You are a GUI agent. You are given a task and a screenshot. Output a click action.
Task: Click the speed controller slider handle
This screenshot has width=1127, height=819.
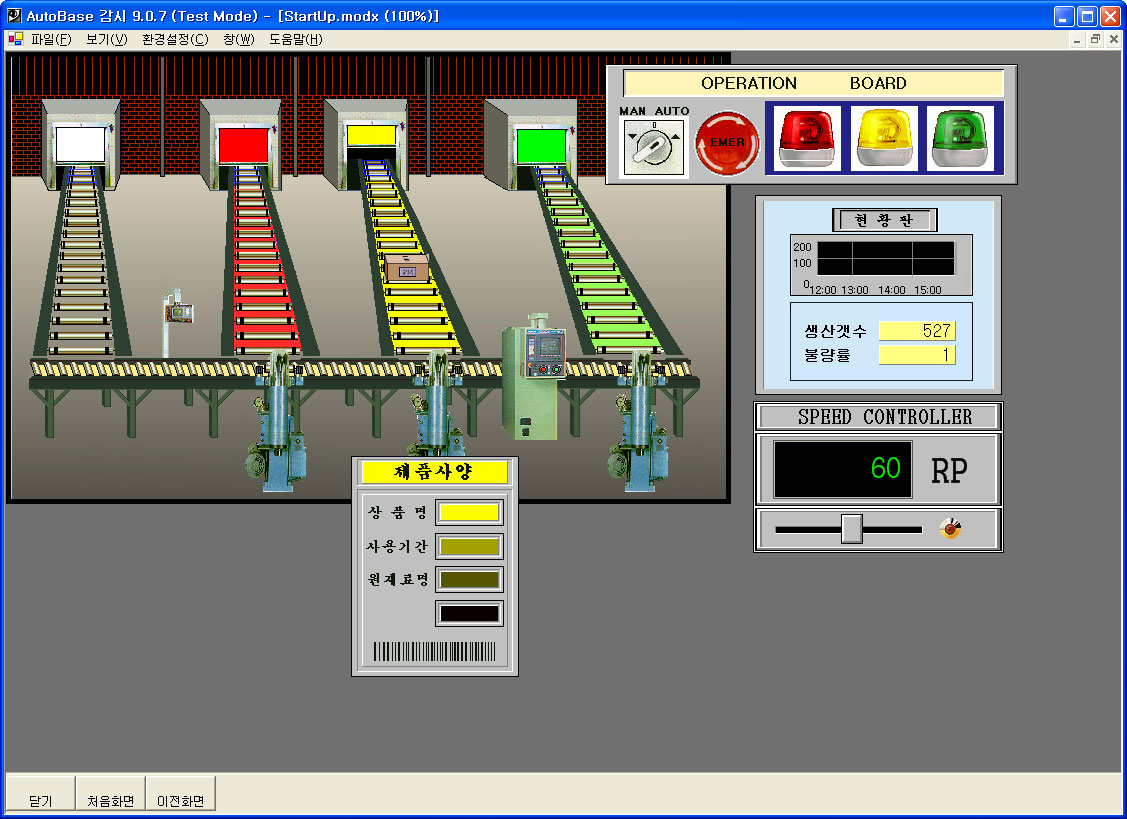pyautogui.click(x=851, y=529)
